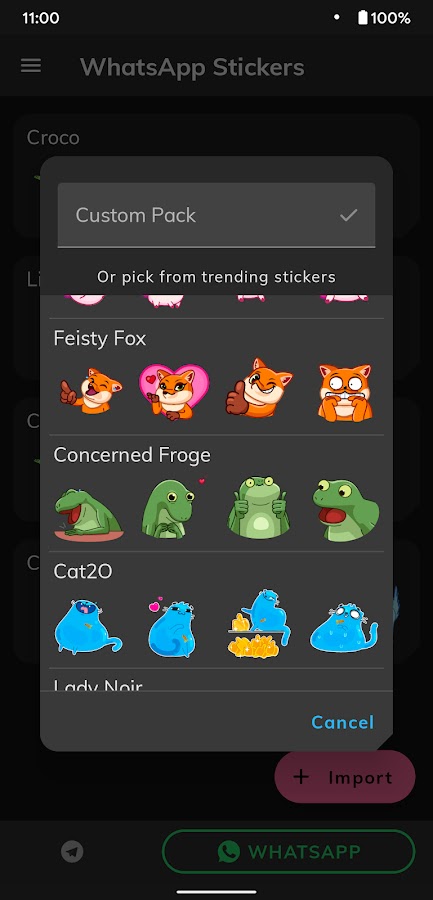This screenshot has width=433, height=900.
Task: Choose the blue cat on gold pile
Action: 258,623
